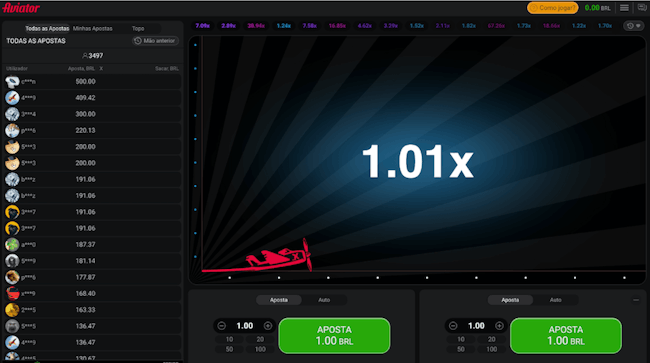Click avatar beside the 220.13 bet
Image resolution: width=650 pixels, height=363 pixels.
pos(12,131)
